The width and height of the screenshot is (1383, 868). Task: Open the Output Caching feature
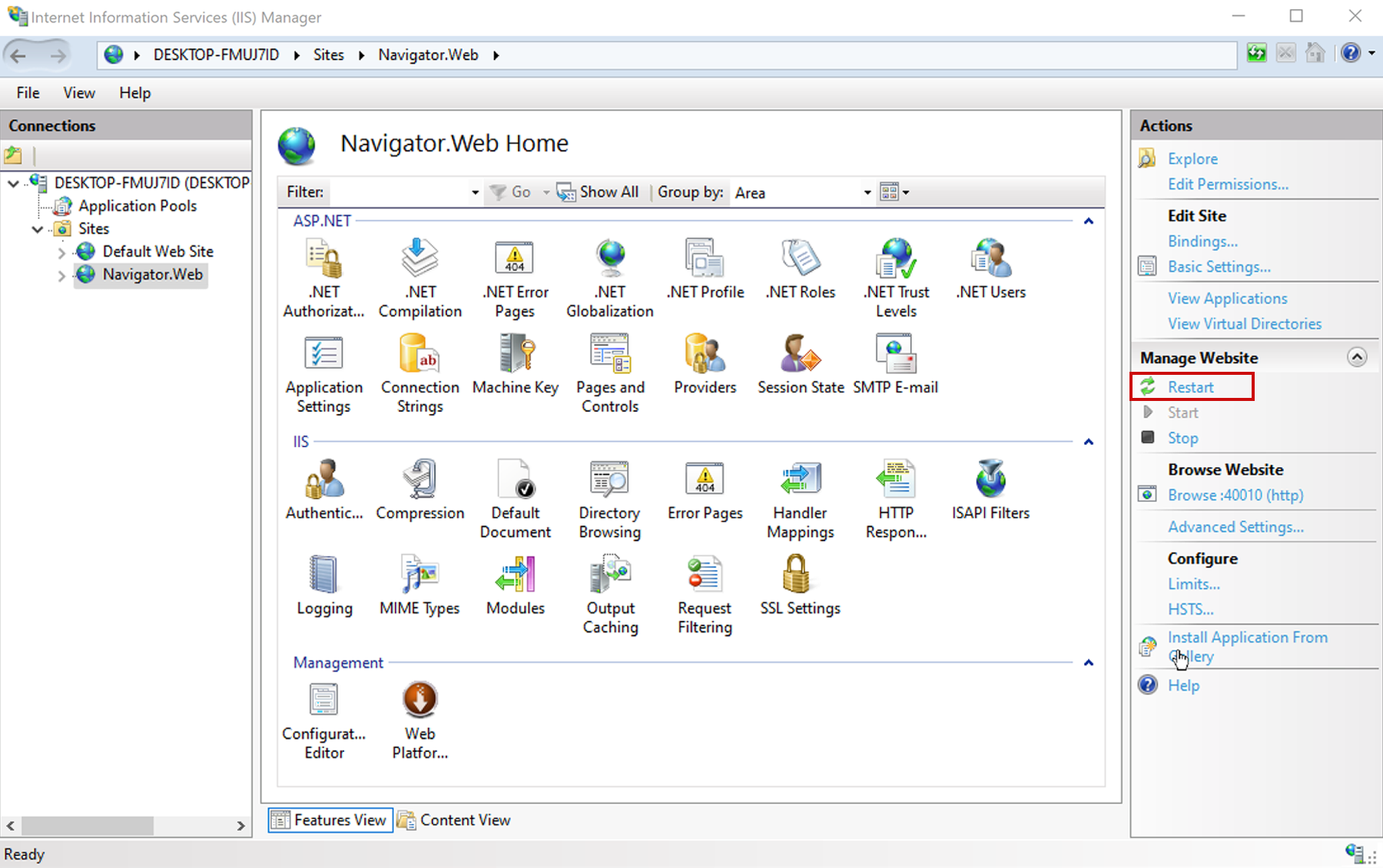click(x=610, y=594)
